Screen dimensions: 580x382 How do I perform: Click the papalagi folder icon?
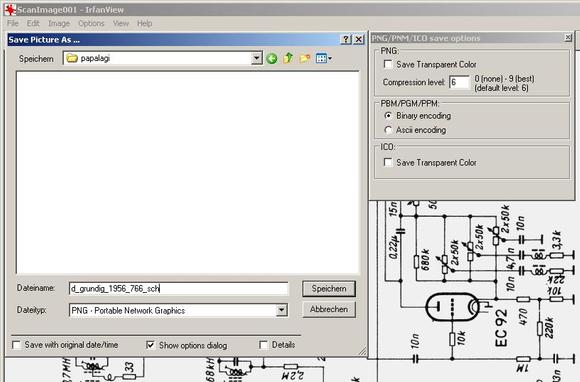[x=72, y=58]
